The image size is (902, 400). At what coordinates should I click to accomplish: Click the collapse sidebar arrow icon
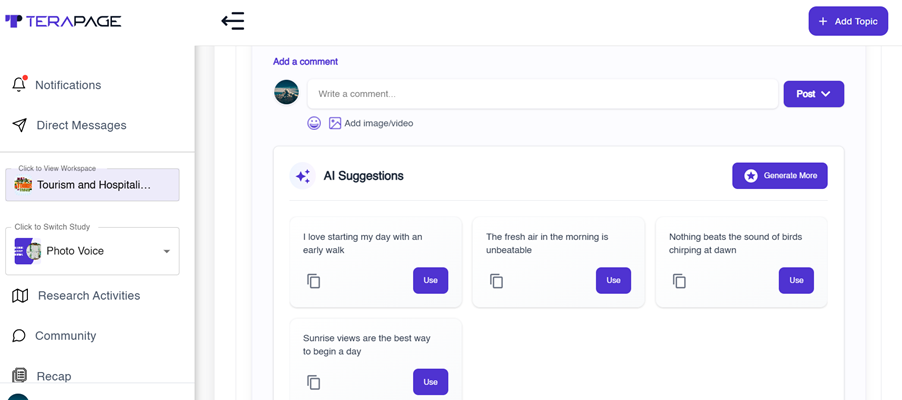tap(233, 21)
